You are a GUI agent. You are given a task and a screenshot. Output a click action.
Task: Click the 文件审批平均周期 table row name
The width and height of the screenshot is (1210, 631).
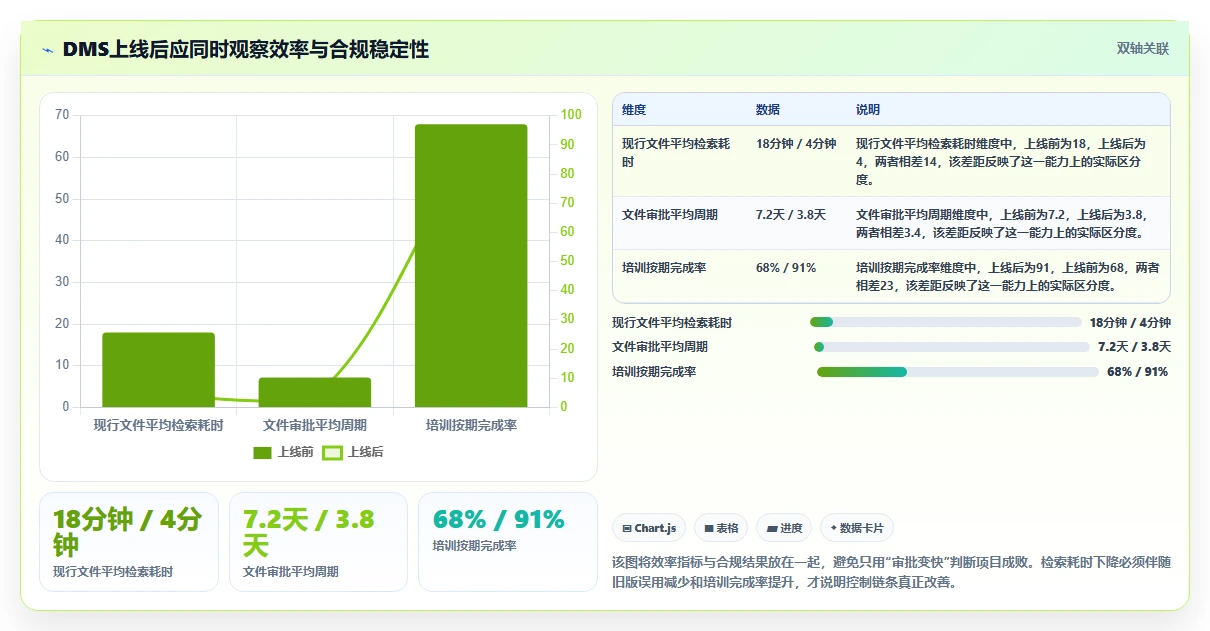tap(670, 214)
